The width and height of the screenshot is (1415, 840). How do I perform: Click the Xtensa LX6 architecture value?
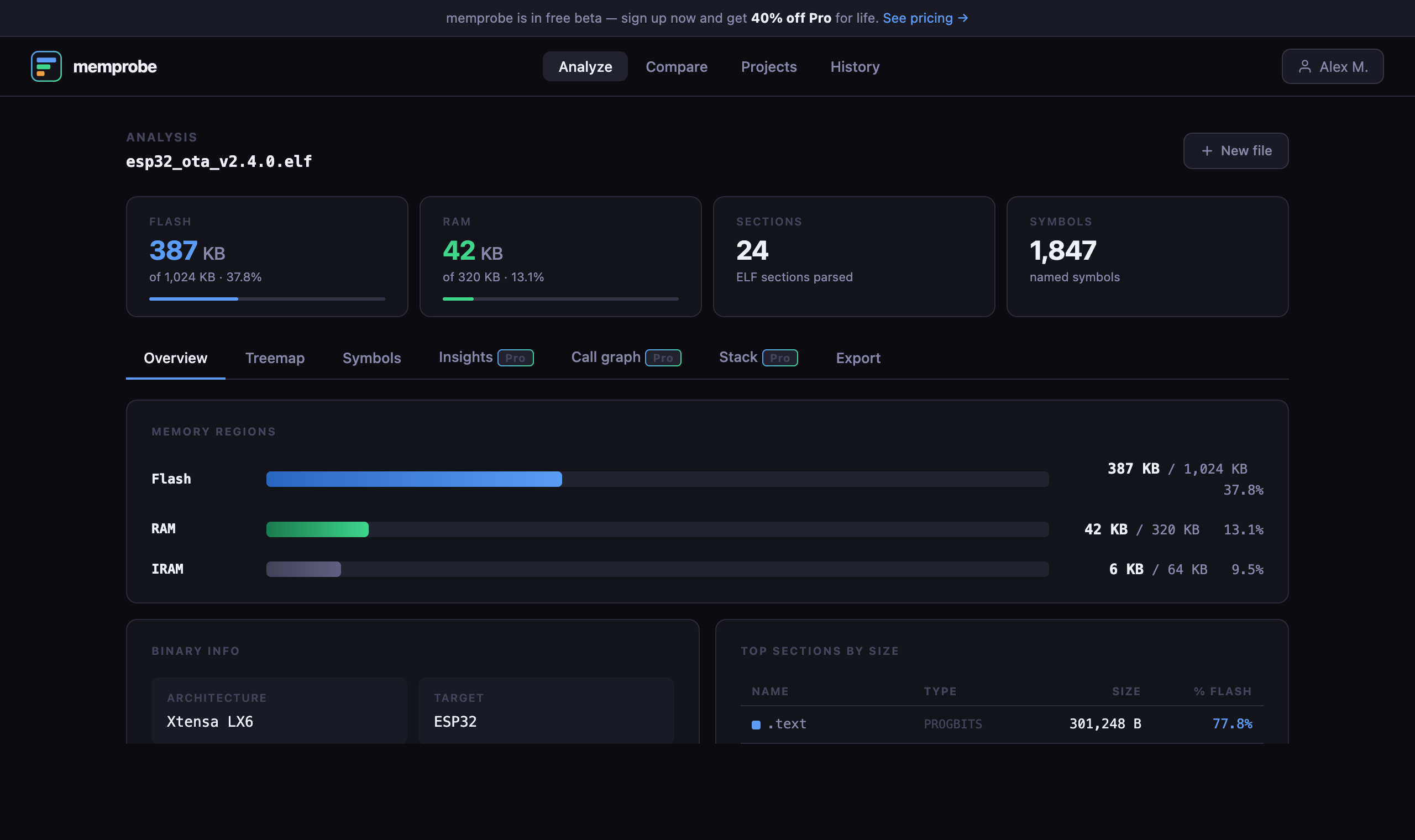coord(210,722)
